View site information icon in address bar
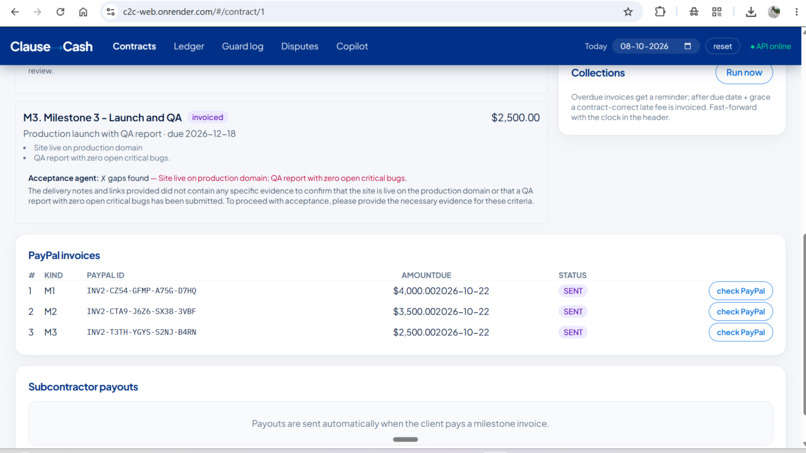 (110, 11)
